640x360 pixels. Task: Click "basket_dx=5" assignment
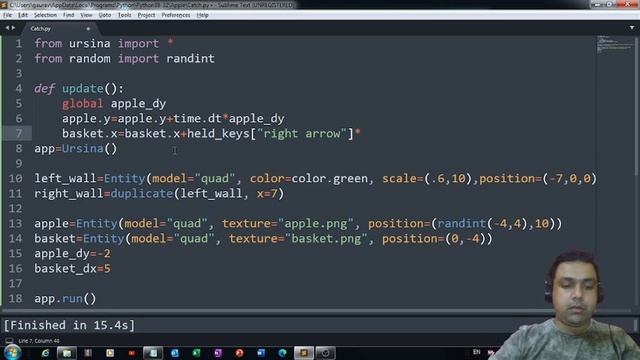(72, 269)
